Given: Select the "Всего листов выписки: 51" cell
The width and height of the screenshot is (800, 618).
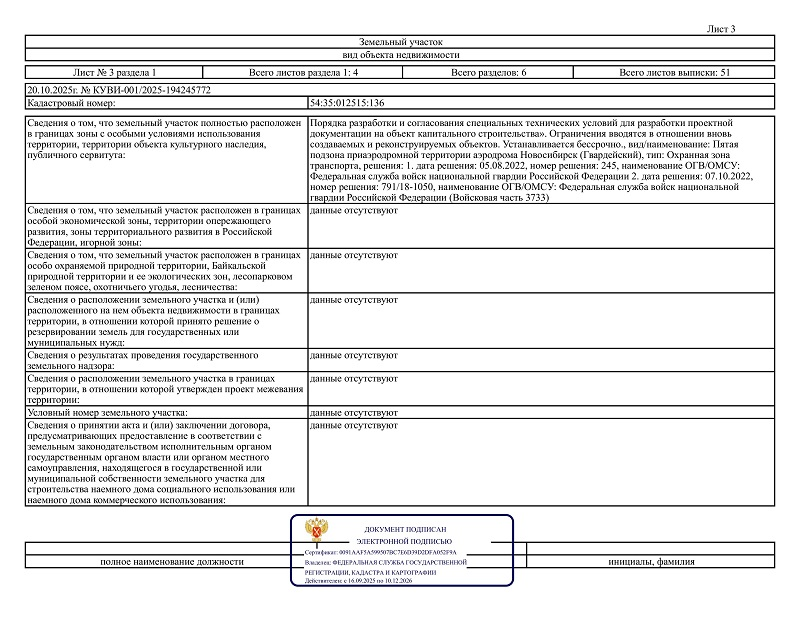Looking at the screenshot, I should [x=675, y=74].
